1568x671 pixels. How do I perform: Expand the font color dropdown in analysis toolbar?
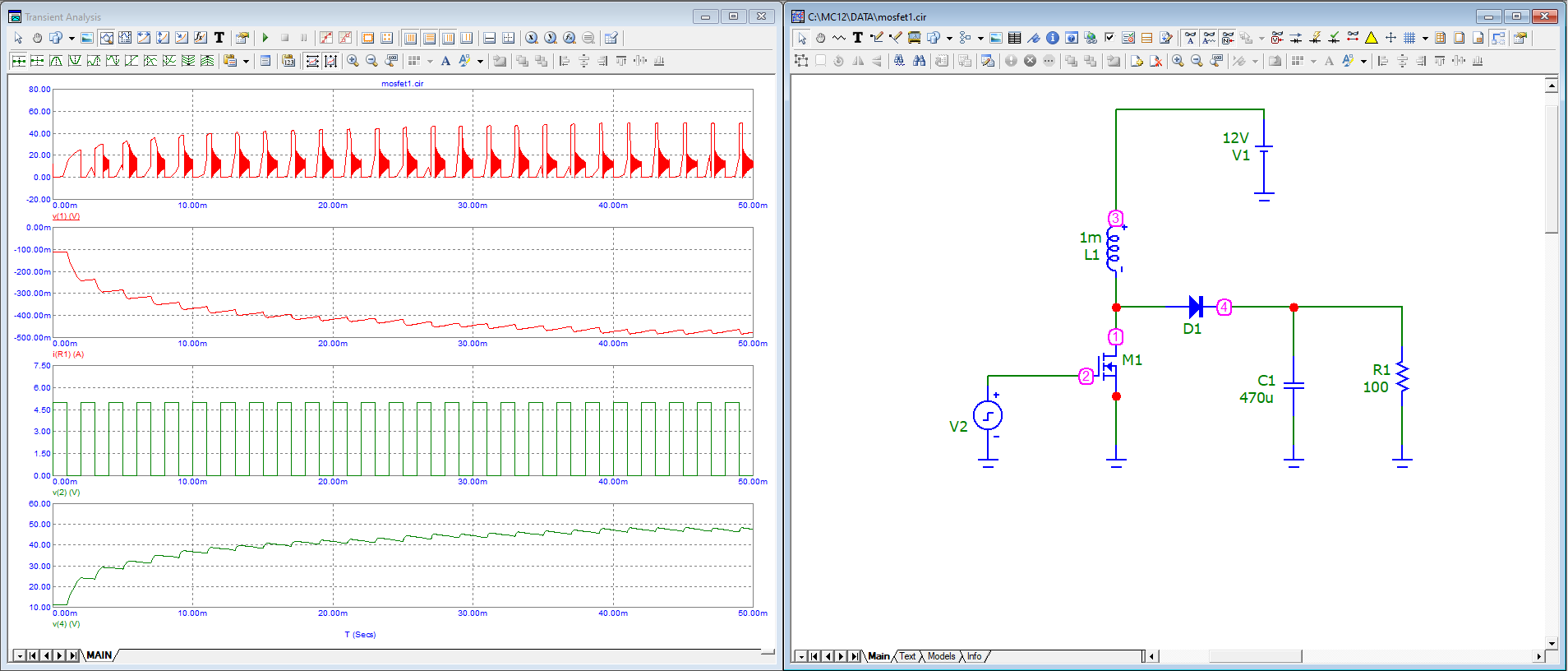480,61
